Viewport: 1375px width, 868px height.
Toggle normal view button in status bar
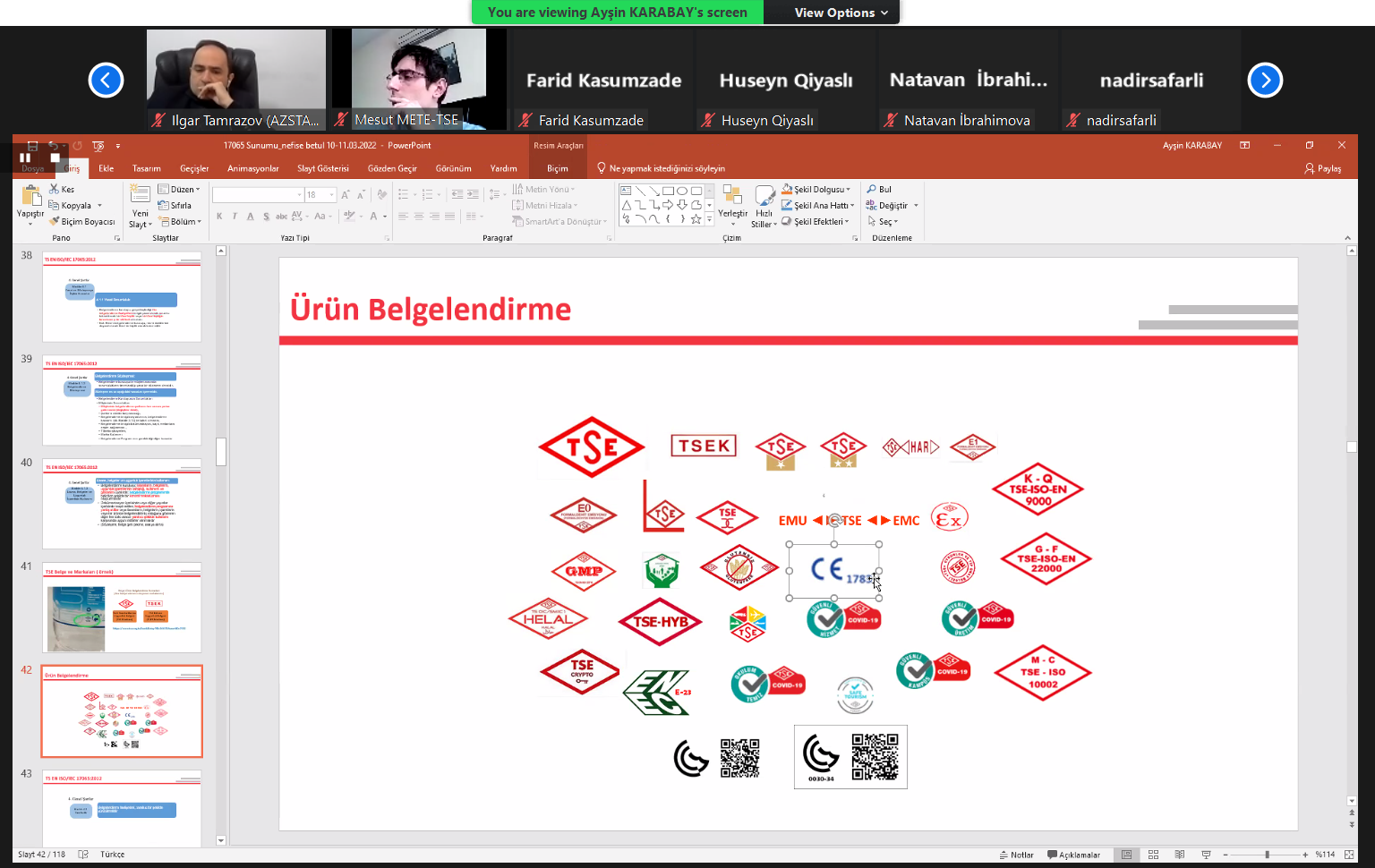1127,855
